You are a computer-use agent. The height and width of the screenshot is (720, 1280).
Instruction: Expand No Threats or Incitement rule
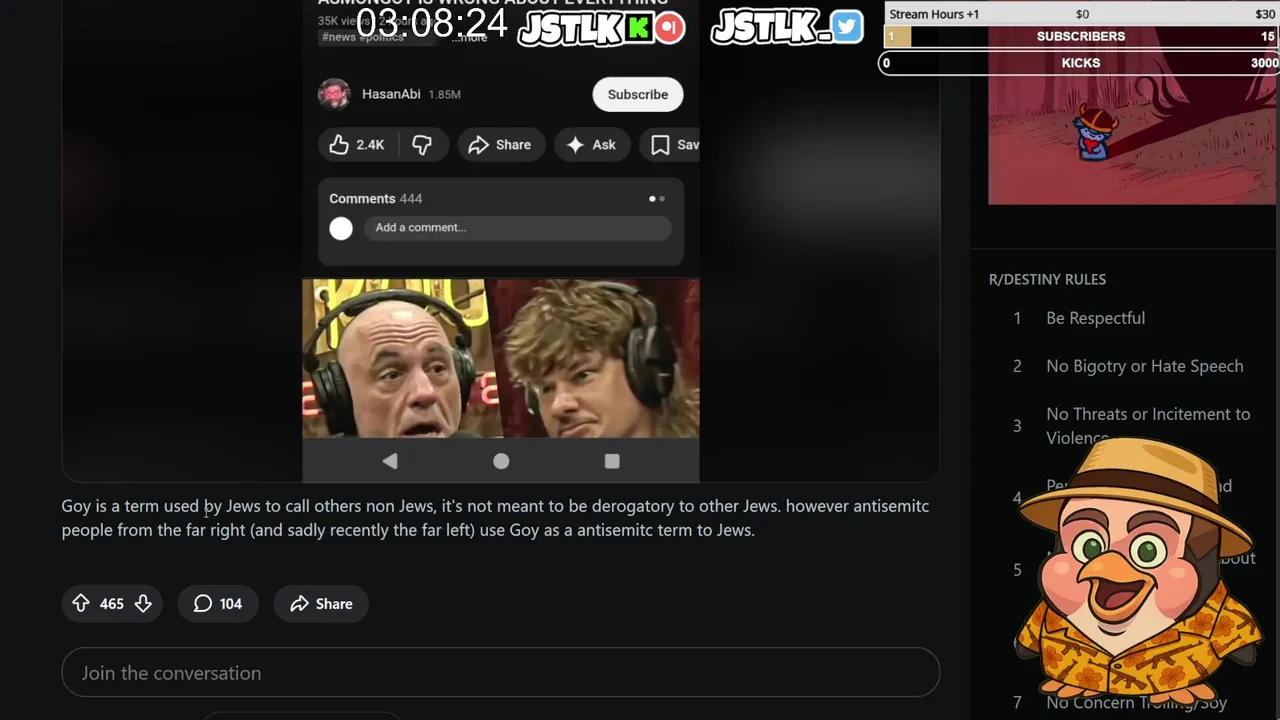coord(1148,425)
